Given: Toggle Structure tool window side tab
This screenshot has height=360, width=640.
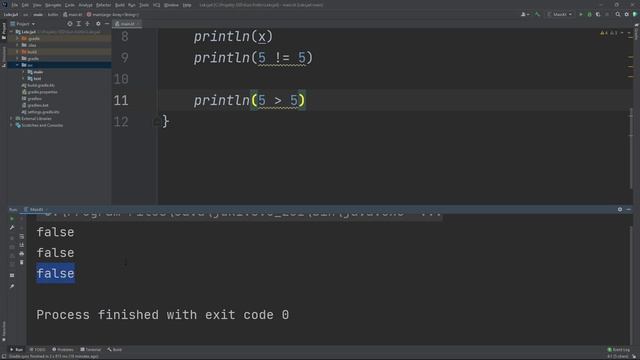Looking at the screenshot, I should click(x=4, y=56).
